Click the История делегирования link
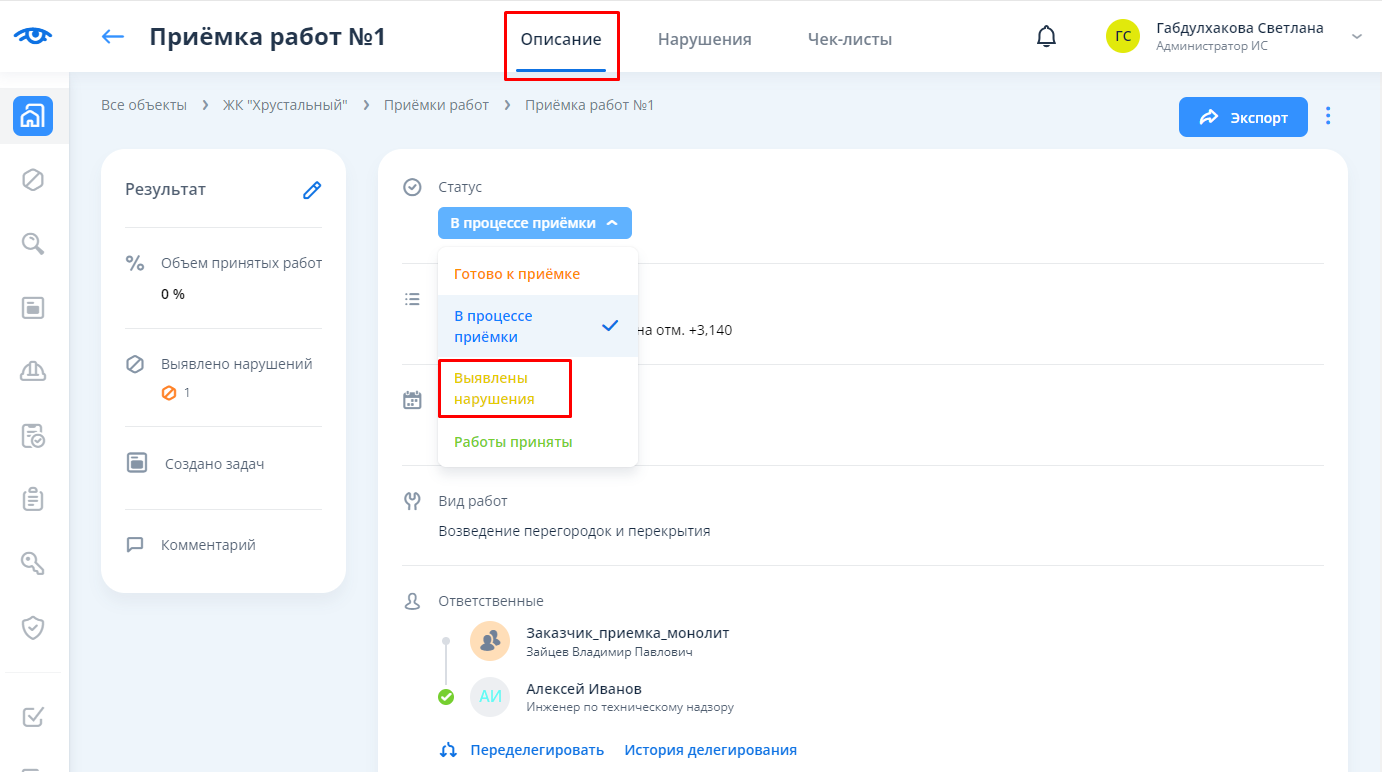1382x772 pixels. coord(710,750)
